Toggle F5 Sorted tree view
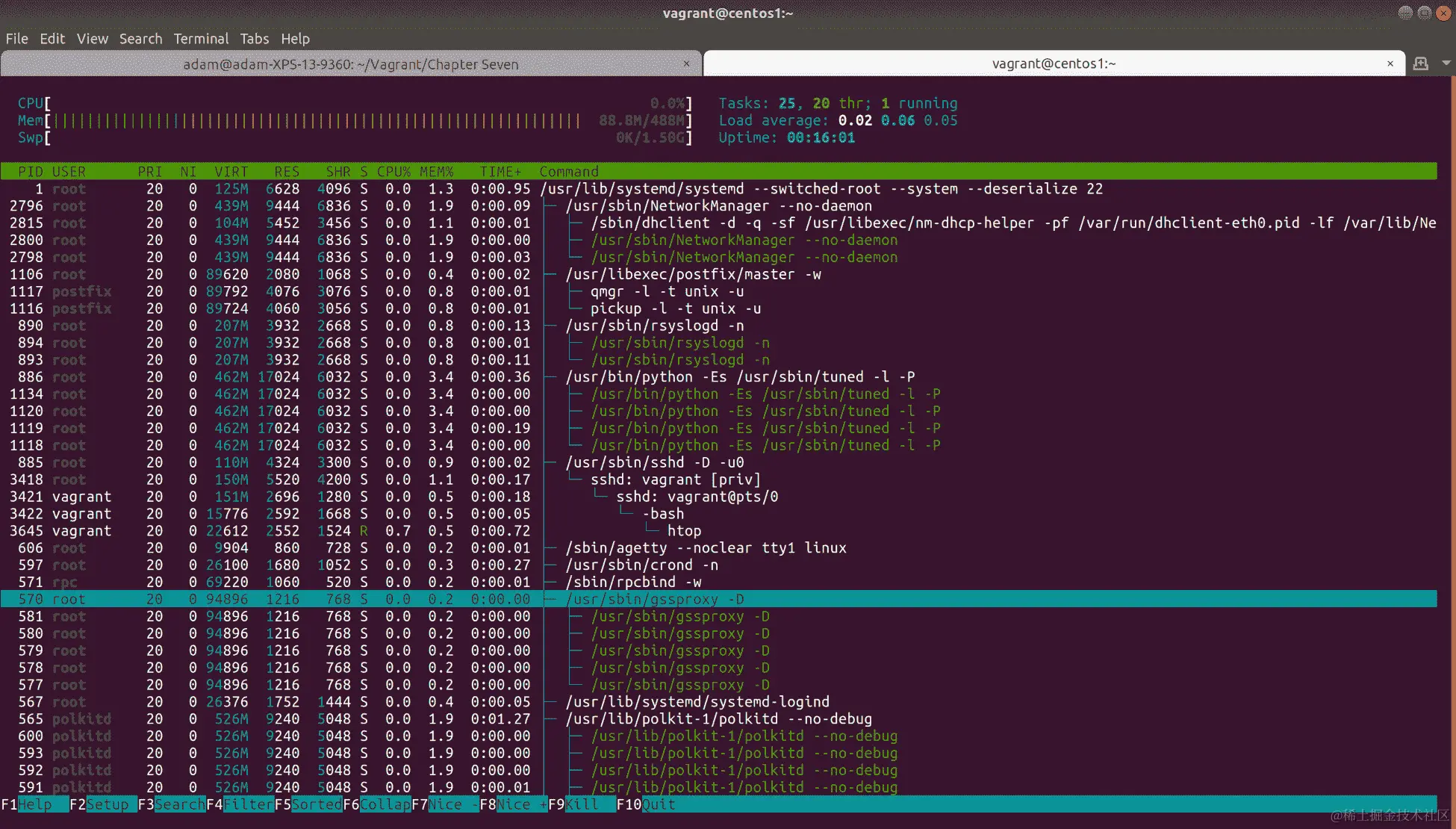The height and width of the screenshot is (829, 1456). (x=316, y=804)
